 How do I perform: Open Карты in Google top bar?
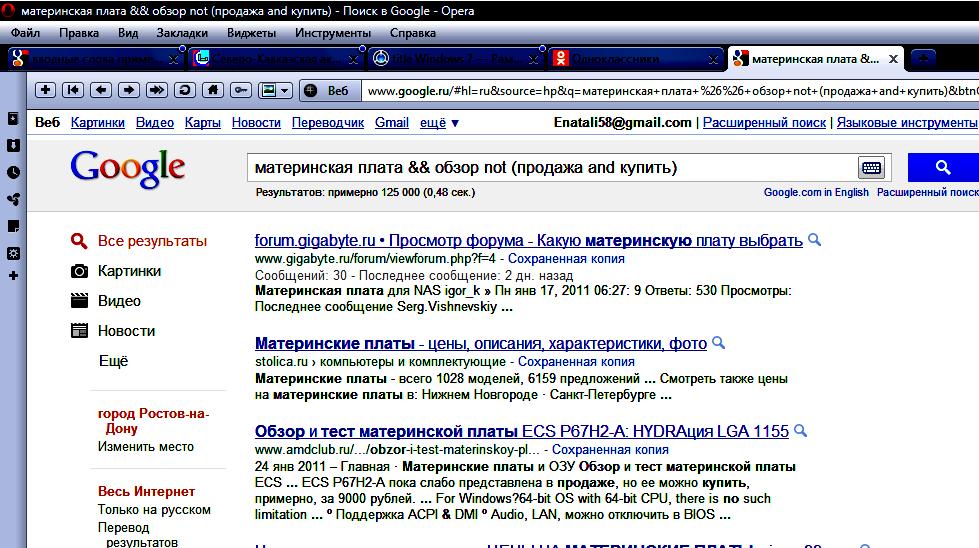tap(202, 122)
